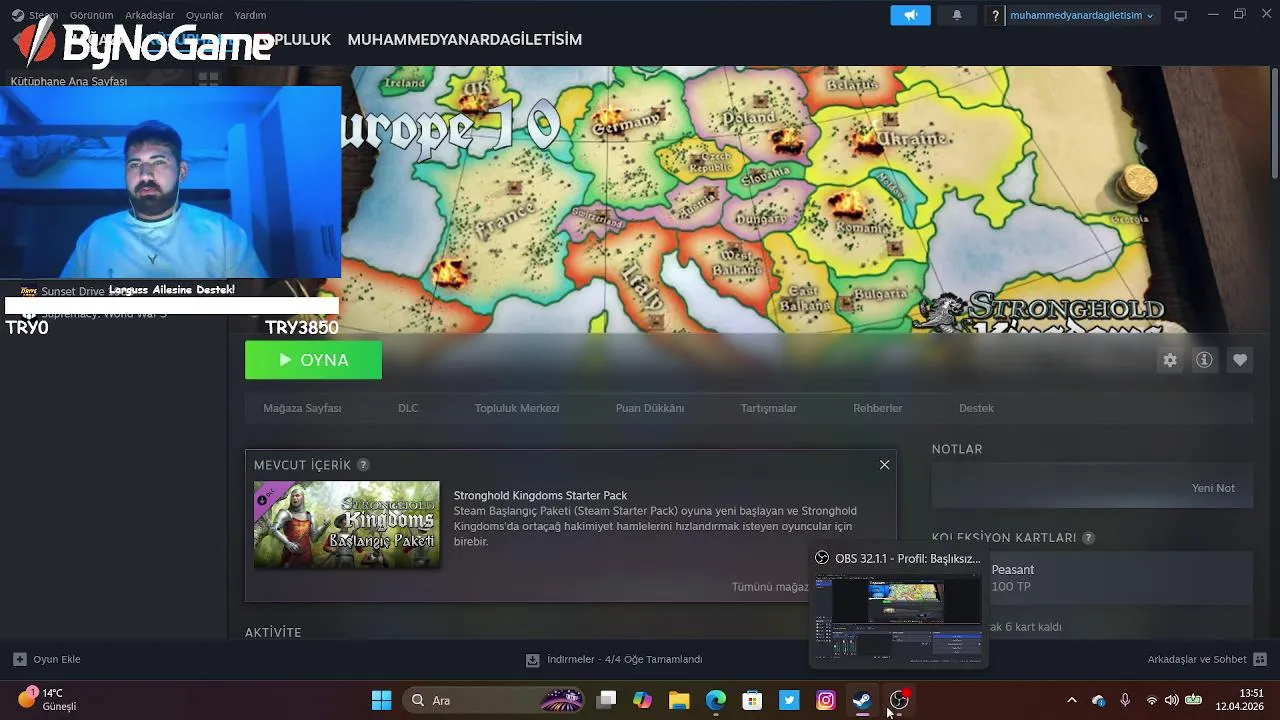Click help icon beside KOLEKSİYON KARTLARI

pyautogui.click(x=1089, y=538)
